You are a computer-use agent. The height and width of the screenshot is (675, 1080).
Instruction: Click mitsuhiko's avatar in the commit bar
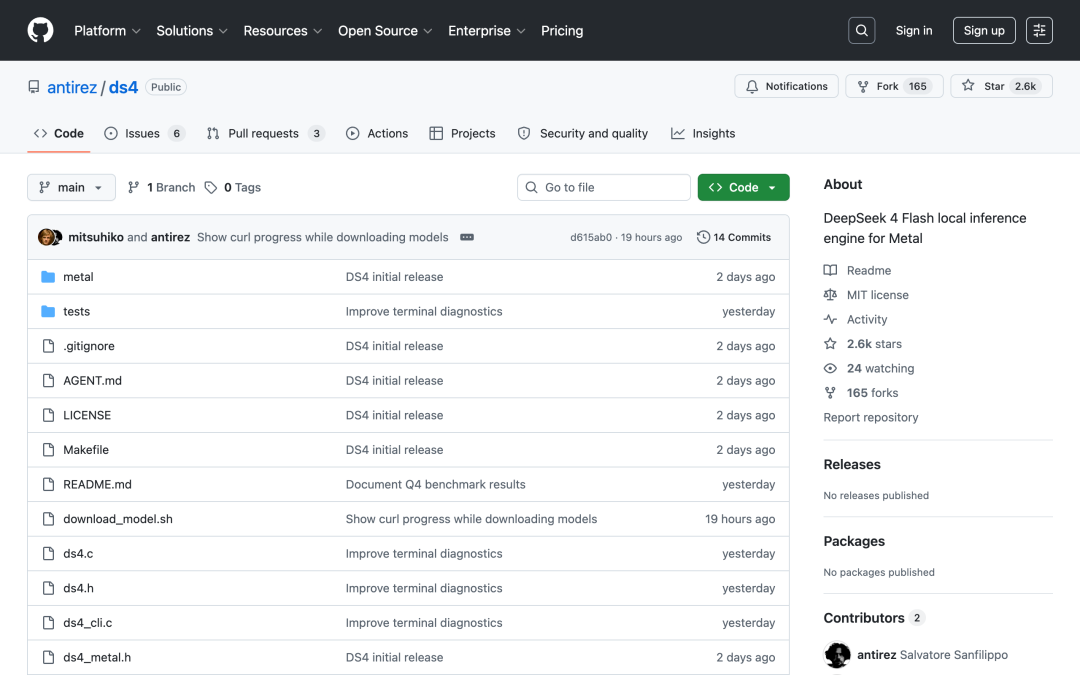click(x=45, y=237)
